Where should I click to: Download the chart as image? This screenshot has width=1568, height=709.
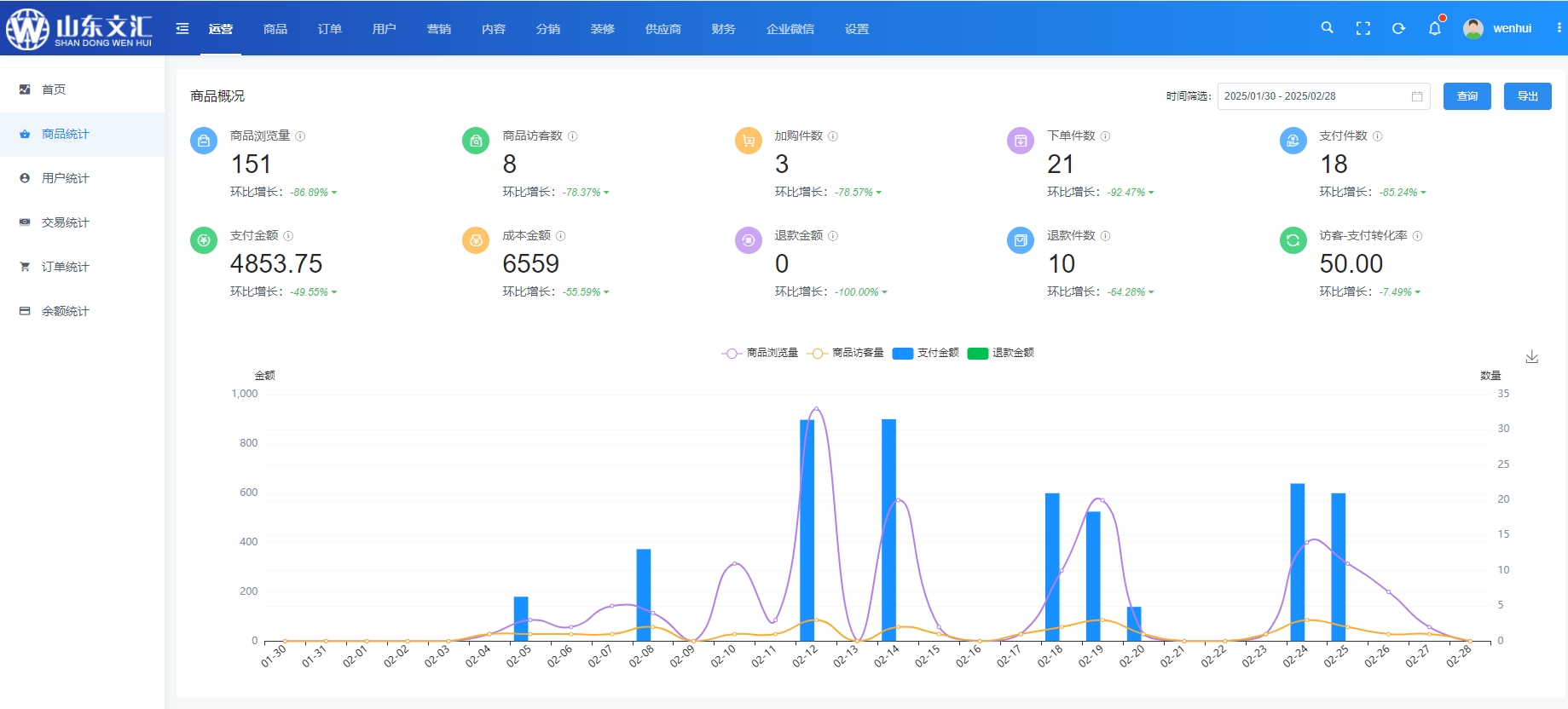tap(1531, 356)
